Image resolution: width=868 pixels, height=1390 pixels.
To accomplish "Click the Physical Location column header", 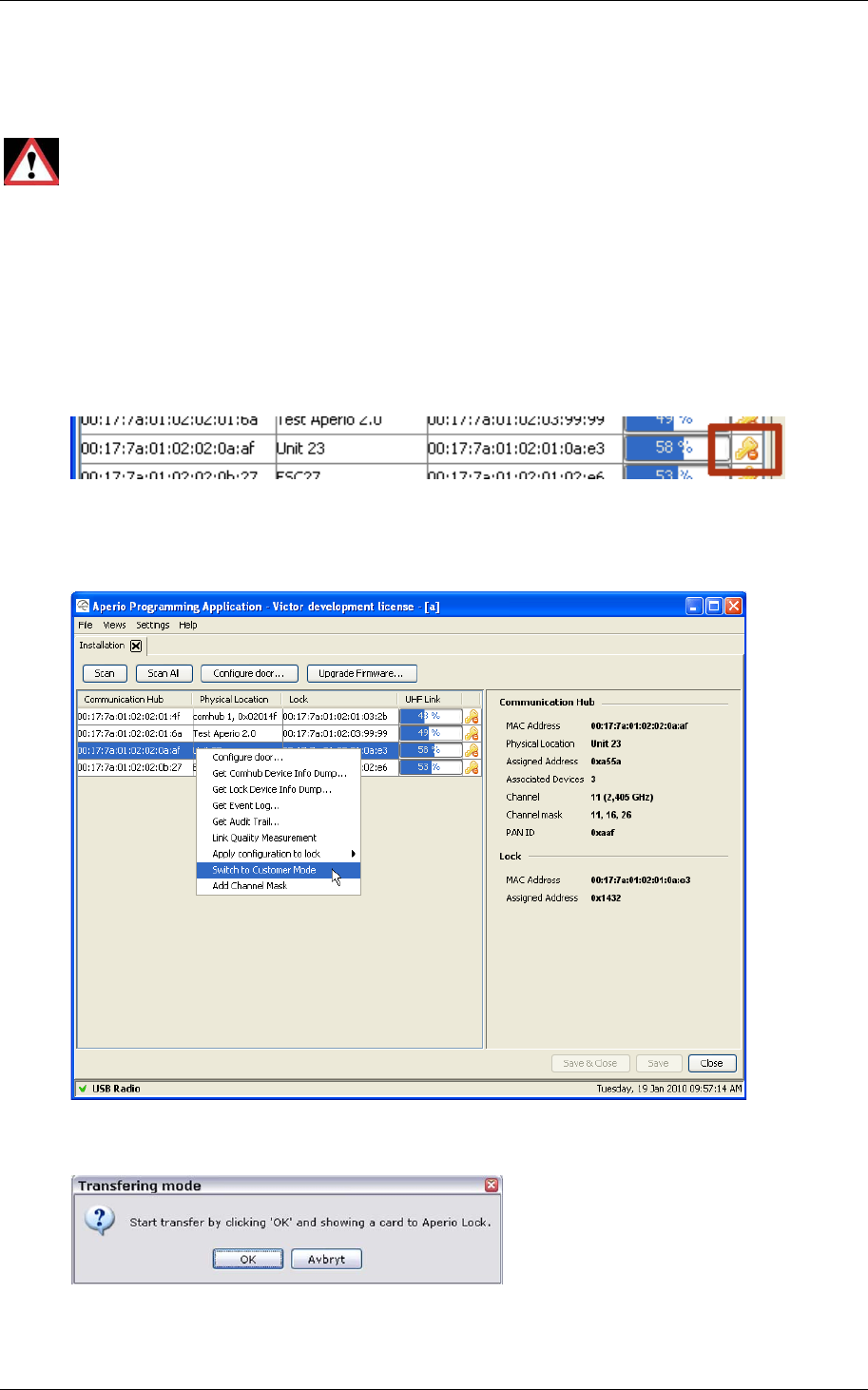I will coord(237,699).
